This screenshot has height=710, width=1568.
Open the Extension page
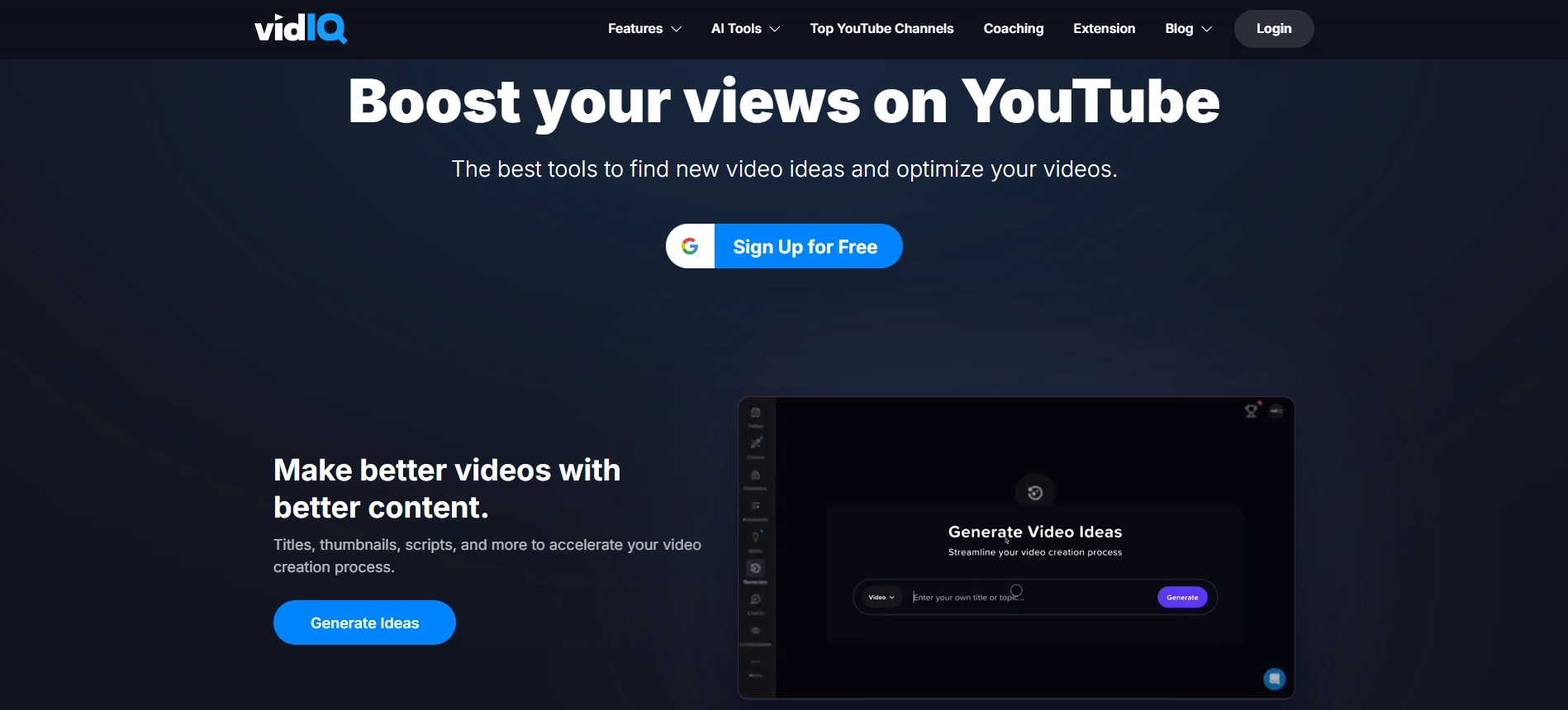1104,29
